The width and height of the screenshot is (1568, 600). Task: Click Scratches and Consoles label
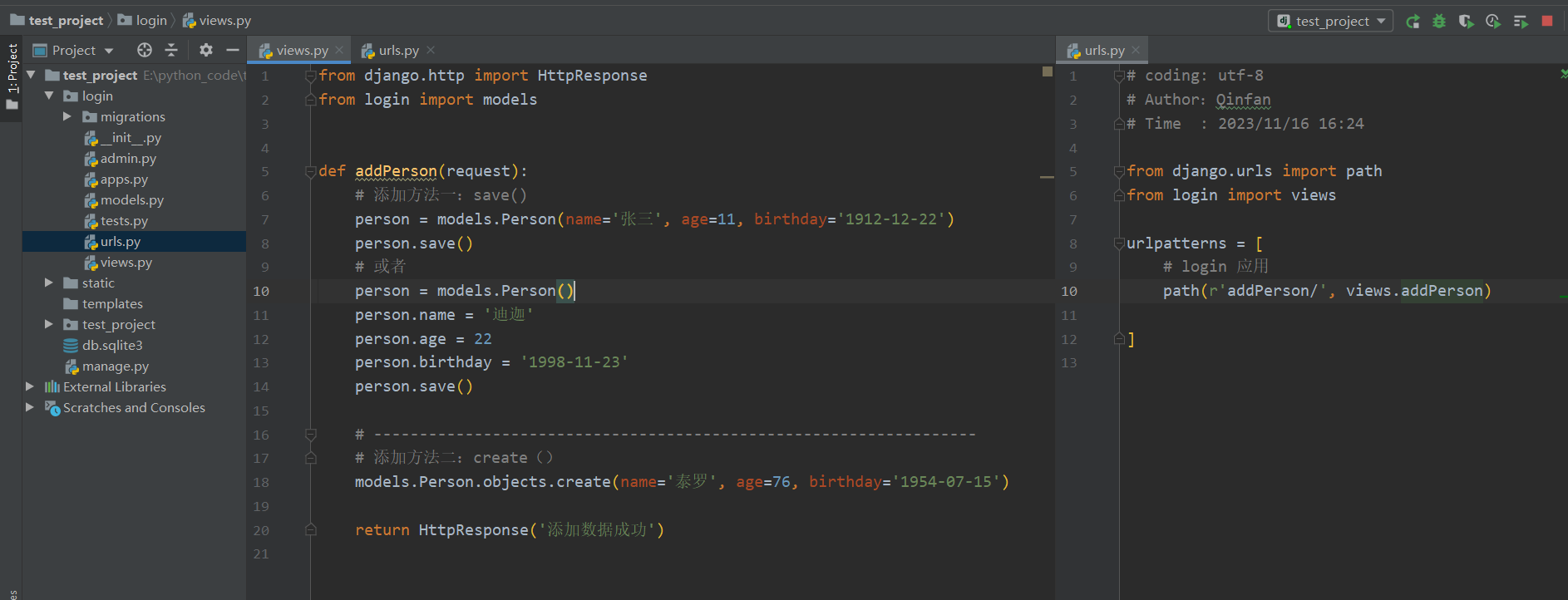(134, 408)
